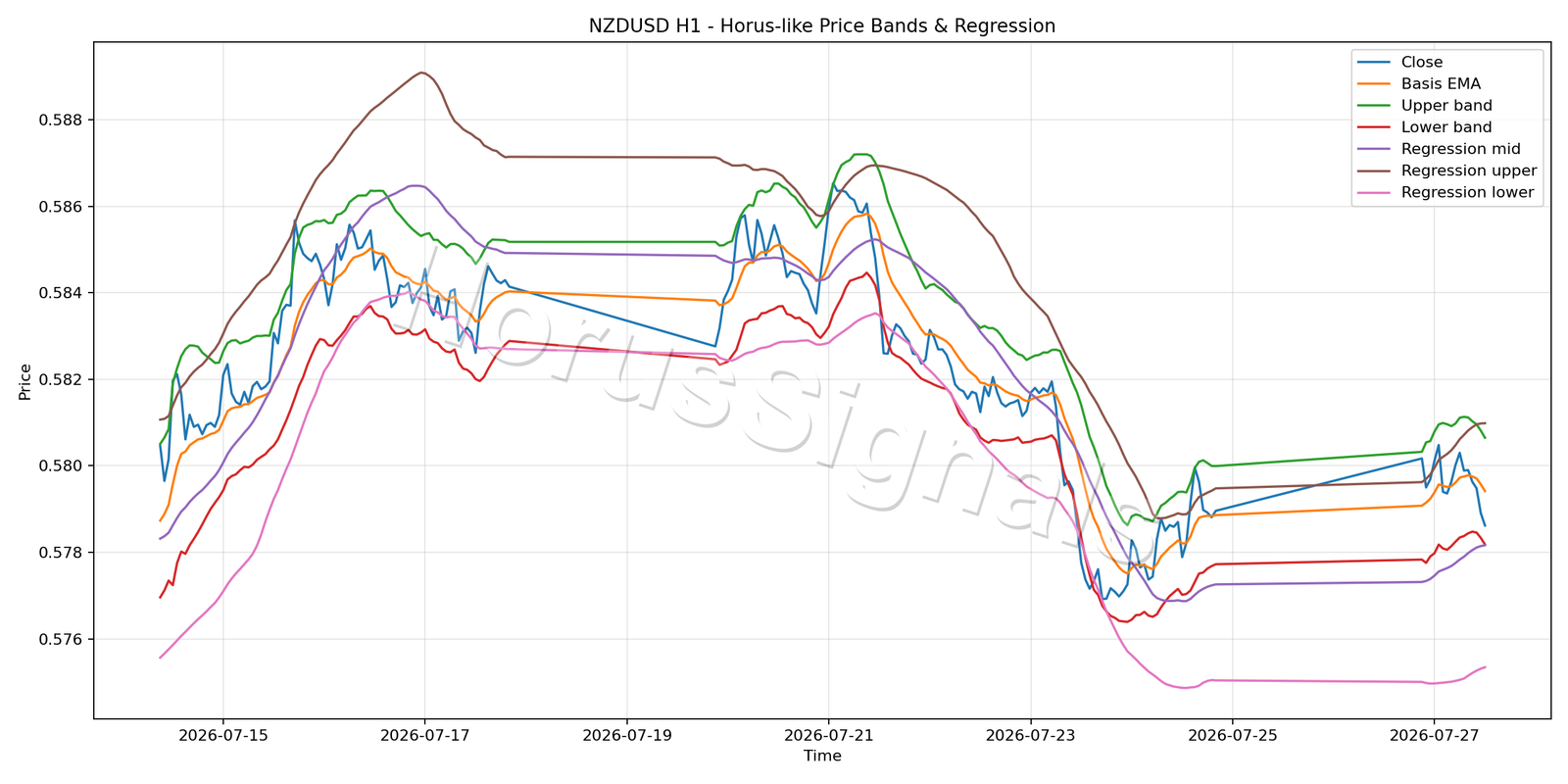The image size is (1568, 784).
Task: Click the Basis EMA legend entry
Action: tap(1441, 84)
